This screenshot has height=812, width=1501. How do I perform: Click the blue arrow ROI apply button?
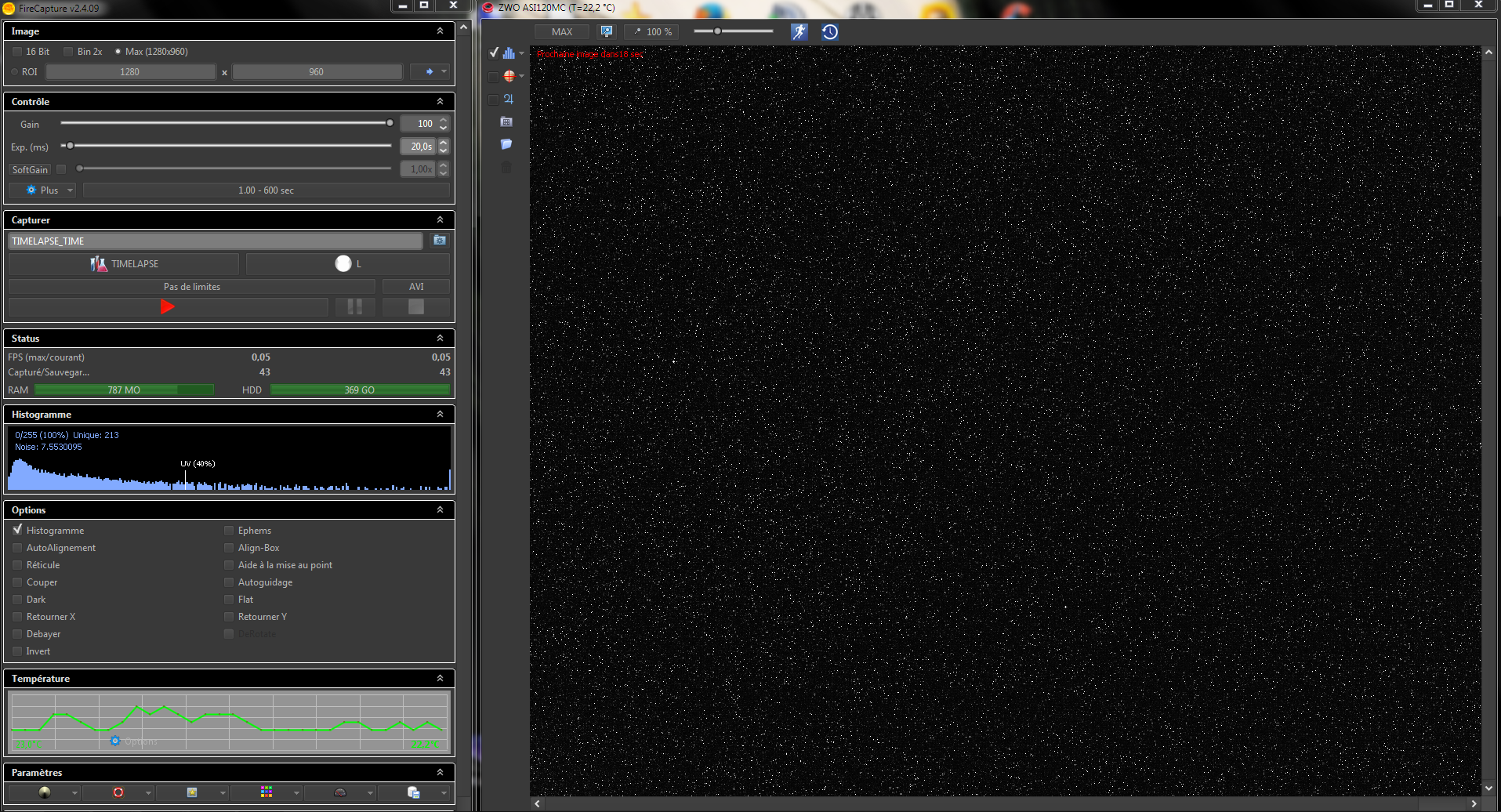(429, 71)
